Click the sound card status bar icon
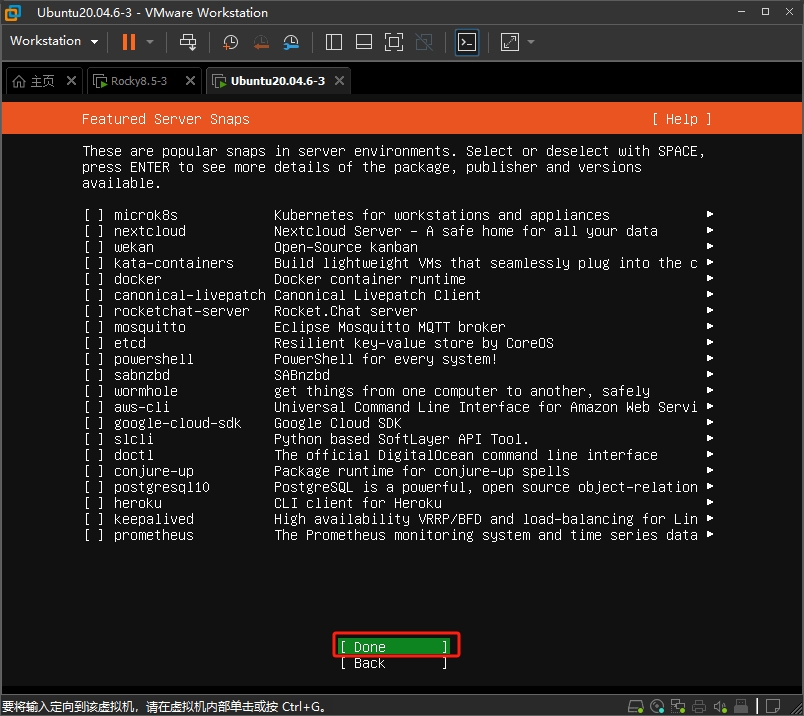804x716 pixels. click(x=720, y=706)
